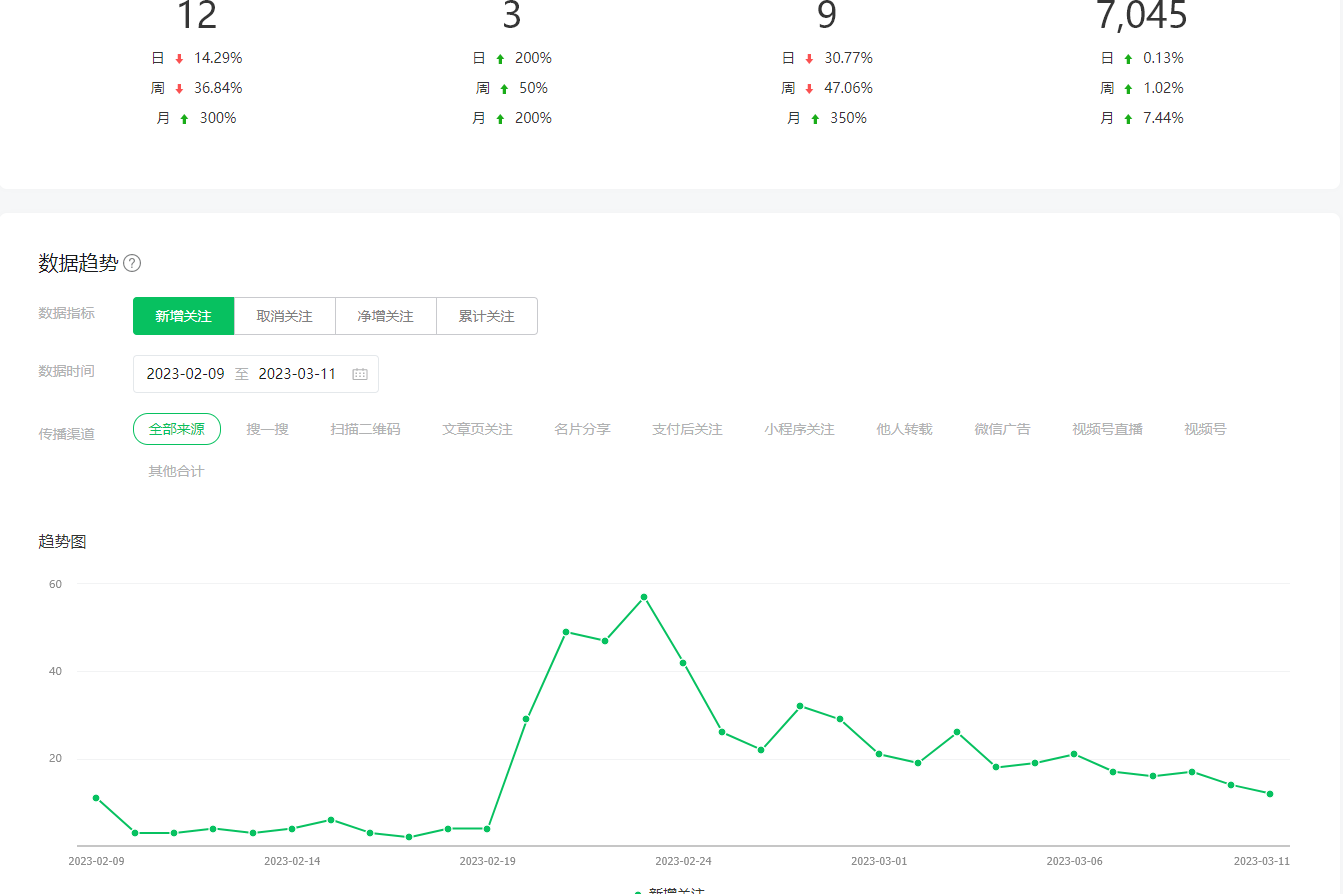Click the start date 2023-02-09
Screen dimensions: 1343x894
pos(185,374)
